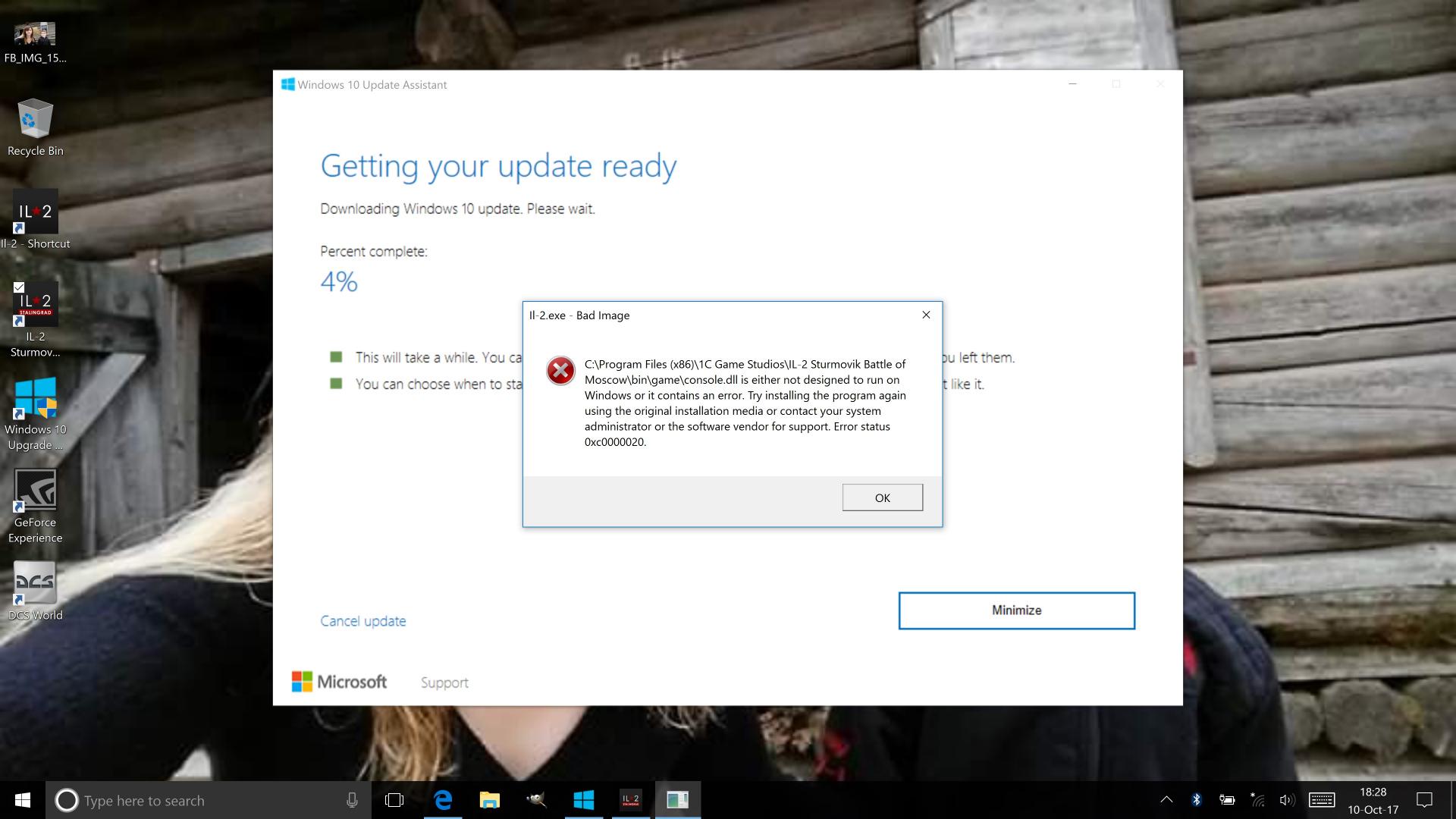Click the Cancel update link

click(x=362, y=621)
